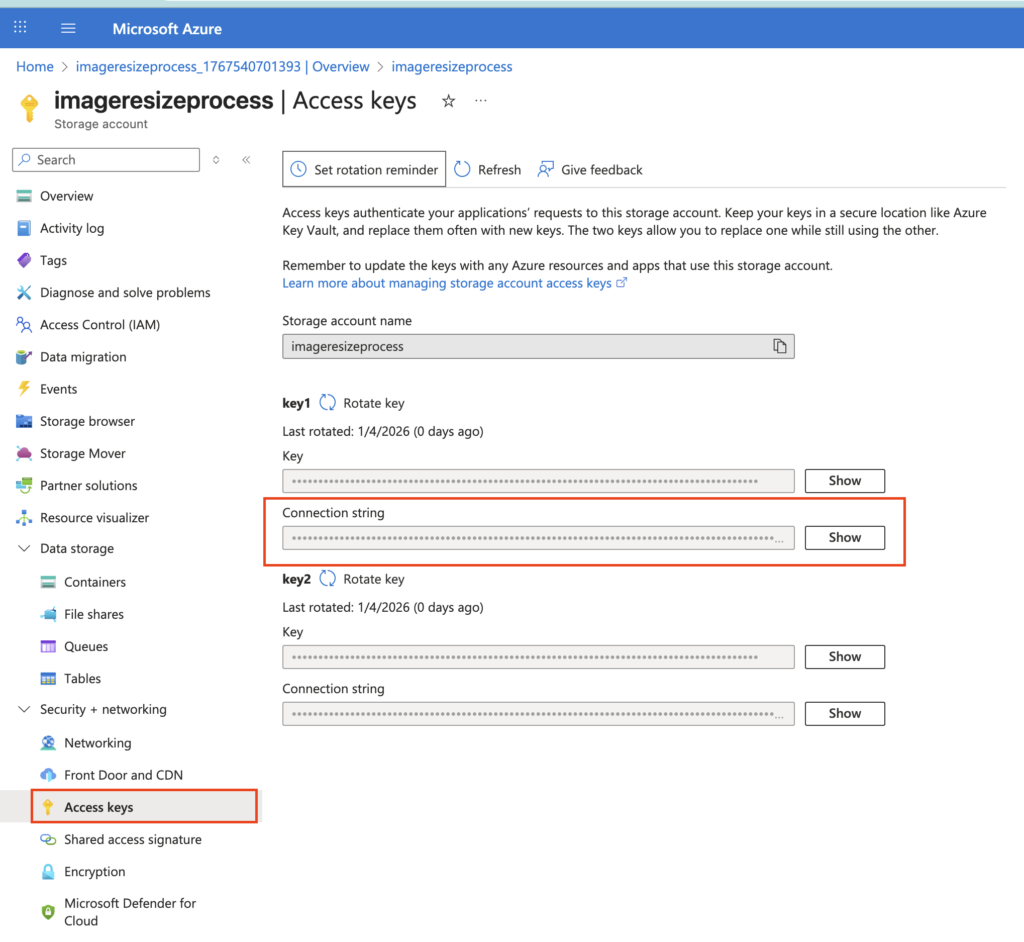The image size is (1024, 942).
Task: Click the key2 rotate key icon
Action: [327, 579]
